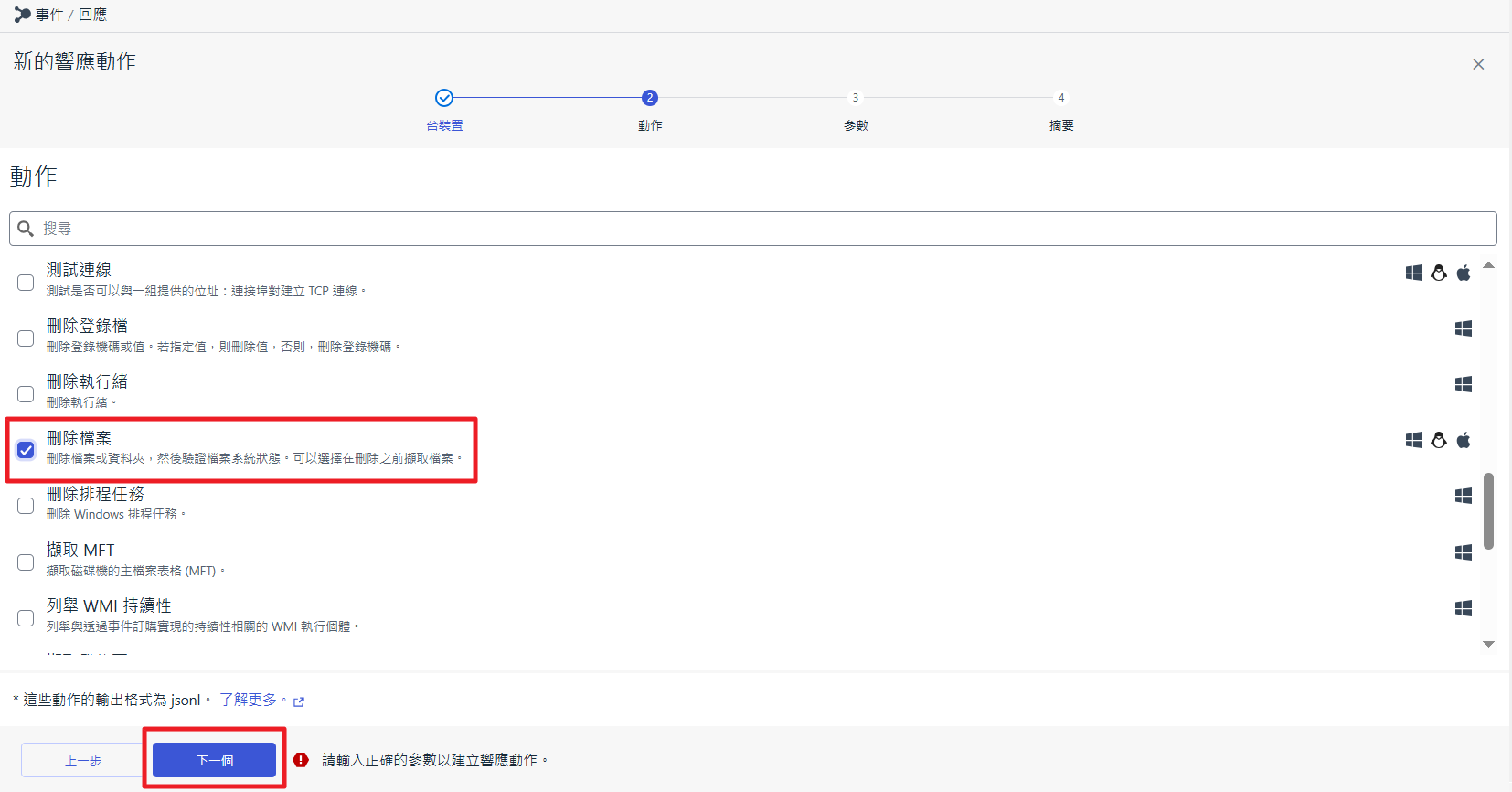Select the 參數 step label
Image resolution: width=1512 pixels, height=792 pixels.
point(856,125)
